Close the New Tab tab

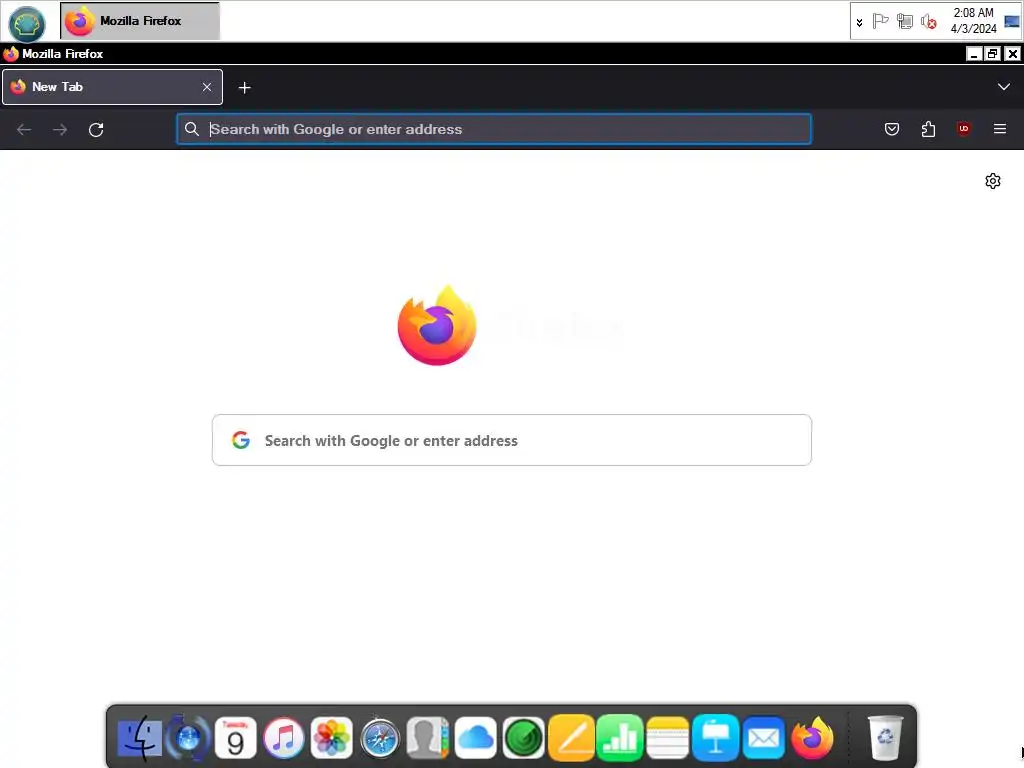[x=207, y=87]
